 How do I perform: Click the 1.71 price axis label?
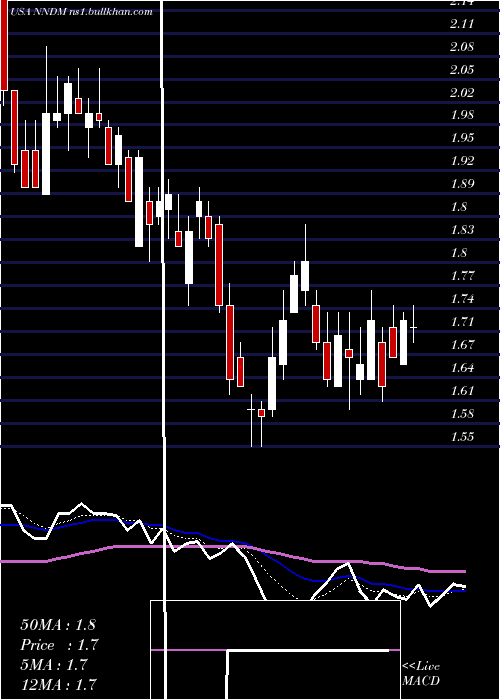click(x=462, y=321)
